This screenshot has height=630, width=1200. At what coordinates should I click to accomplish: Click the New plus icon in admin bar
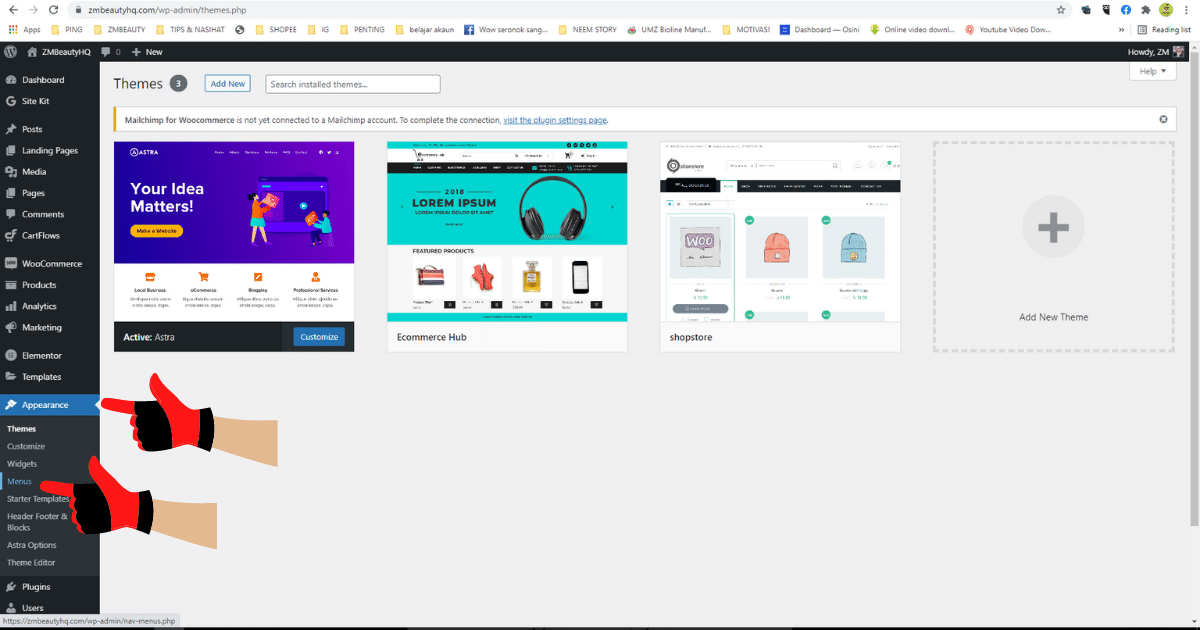pyautogui.click(x=136, y=51)
